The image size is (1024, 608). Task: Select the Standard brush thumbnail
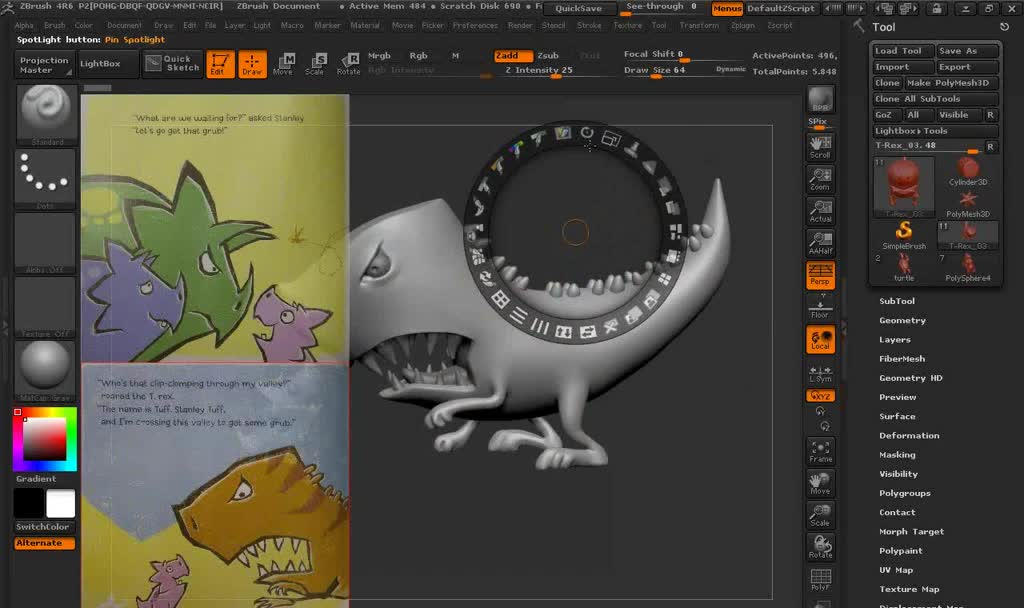coord(45,115)
